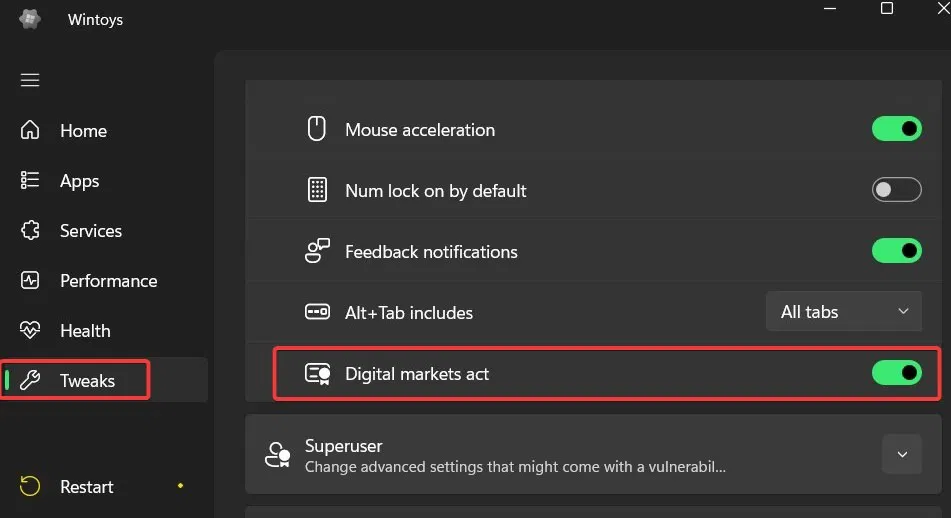Click the Services puzzle icon
The height and width of the screenshot is (518, 951).
click(x=30, y=231)
